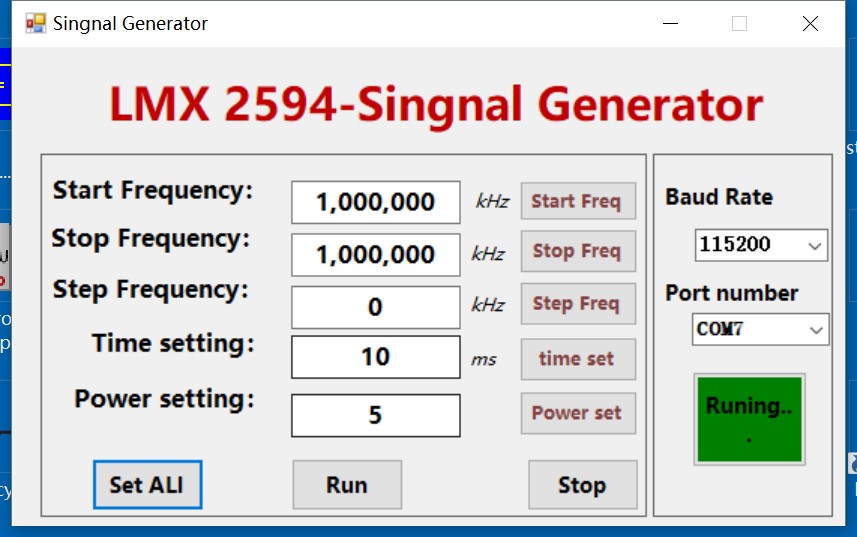Click the Stop Frequency input field
This screenshot has width=857, height=537.
[x=375, y=255]
